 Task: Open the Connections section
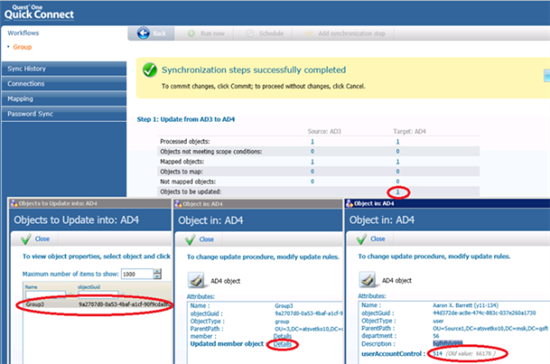point(64,84)
